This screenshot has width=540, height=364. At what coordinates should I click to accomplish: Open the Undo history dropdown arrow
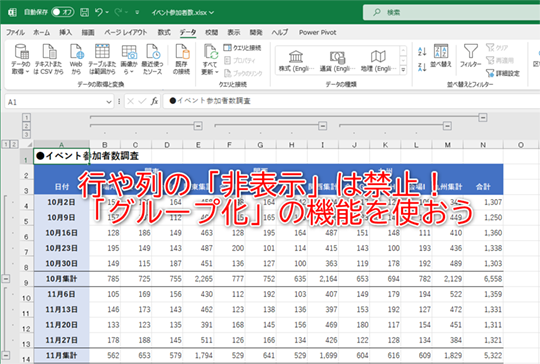pyautogui.click(x=107, y=12)
